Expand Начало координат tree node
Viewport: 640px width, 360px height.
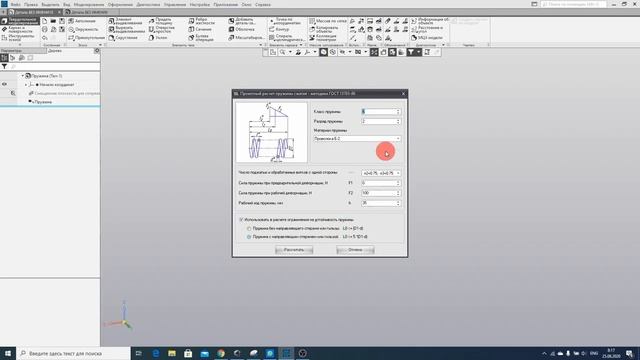click(26, 84)
